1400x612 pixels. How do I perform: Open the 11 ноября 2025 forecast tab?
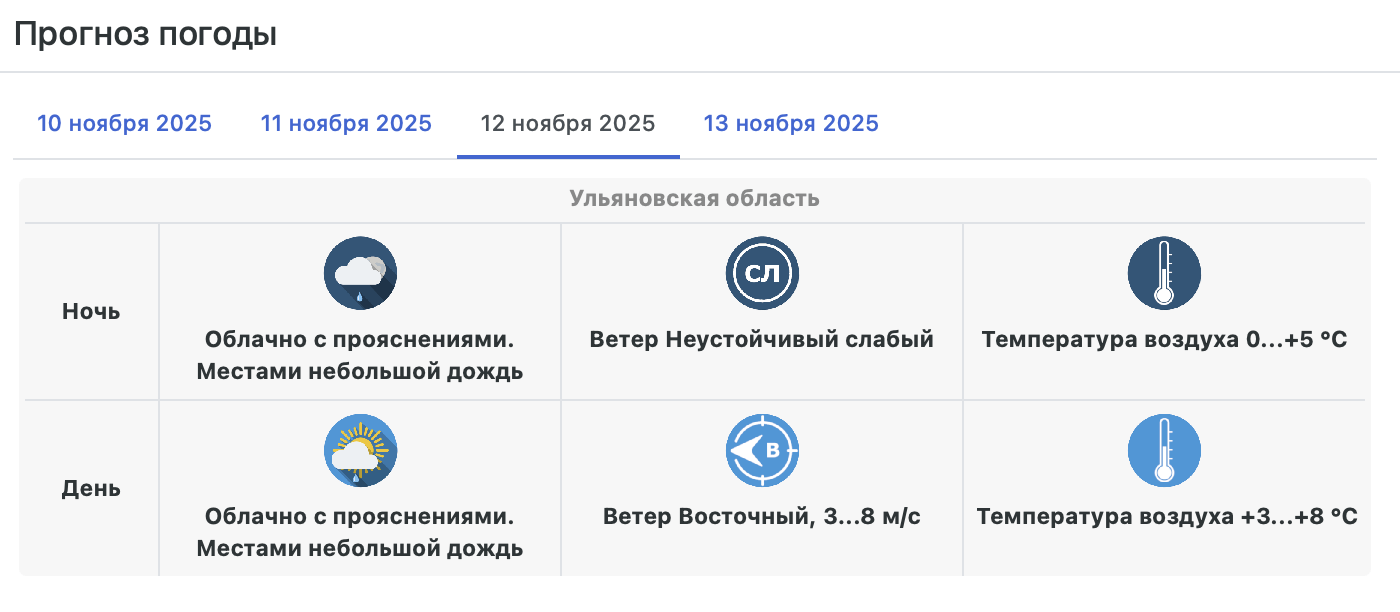click(x=346, y=124)
